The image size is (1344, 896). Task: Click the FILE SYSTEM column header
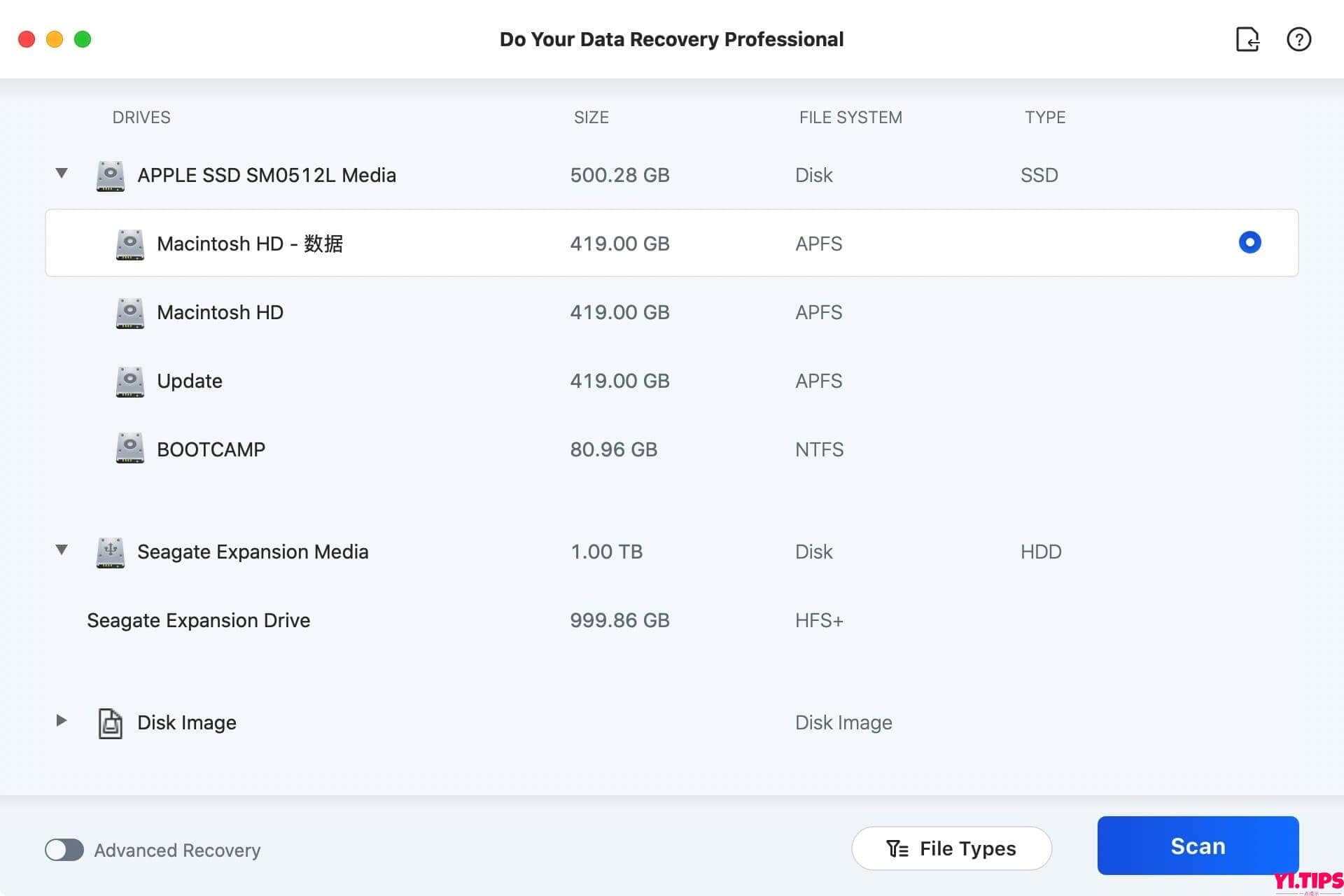coord(850,117)
